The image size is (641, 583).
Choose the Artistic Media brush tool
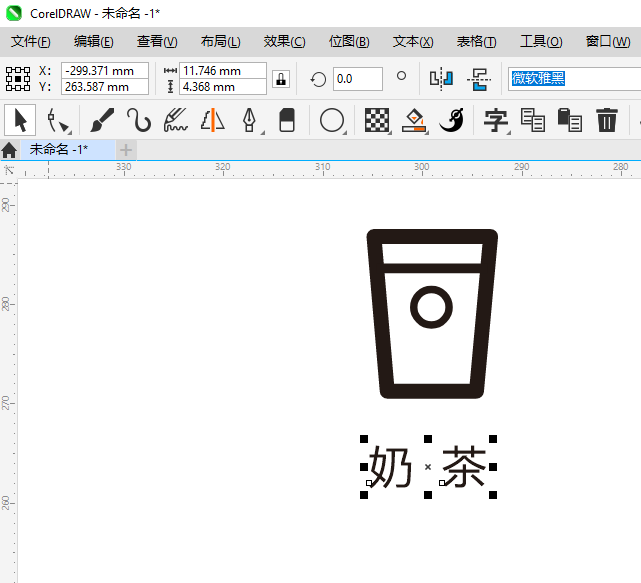pos(102,121)
